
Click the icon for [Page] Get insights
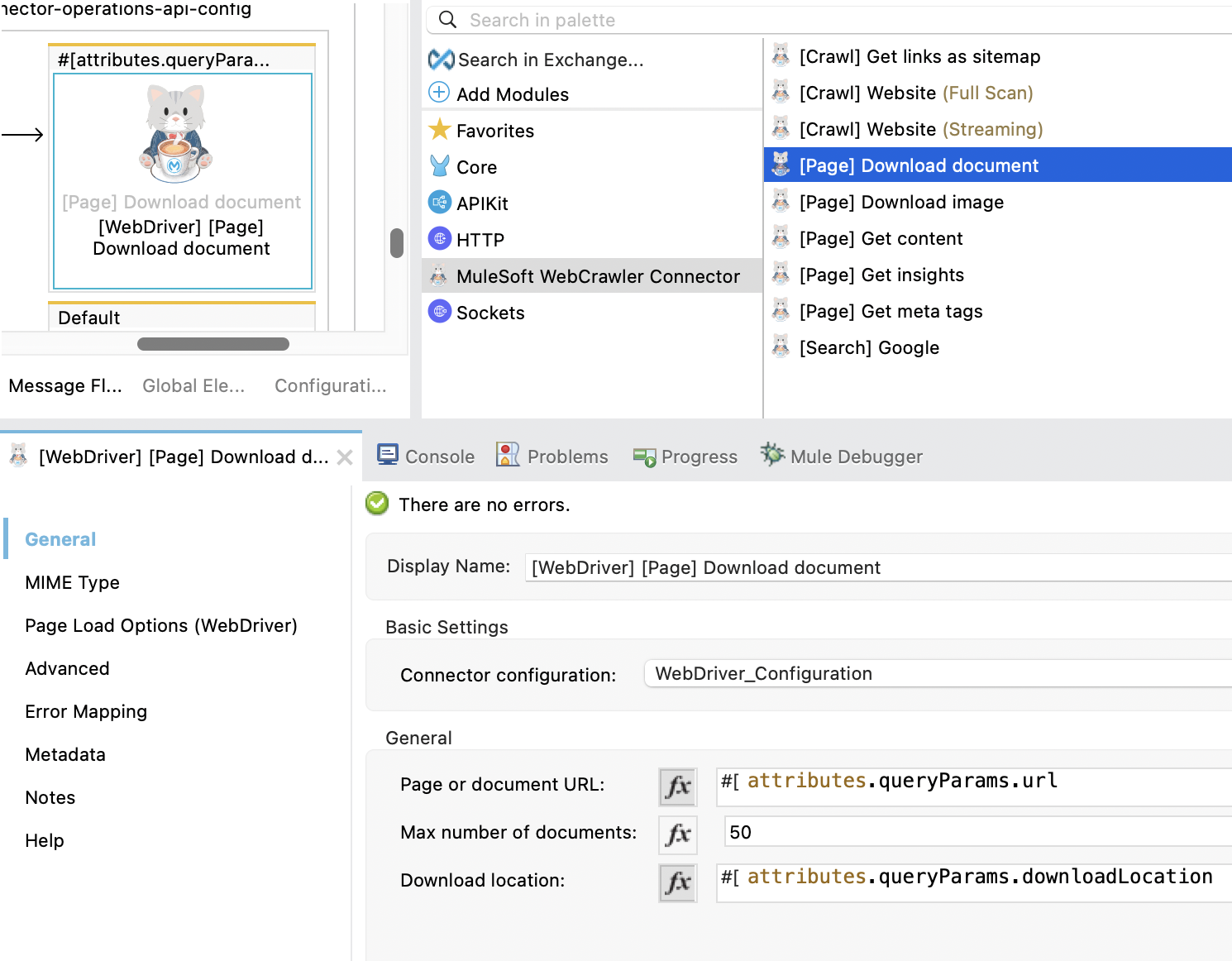[781, 273]
